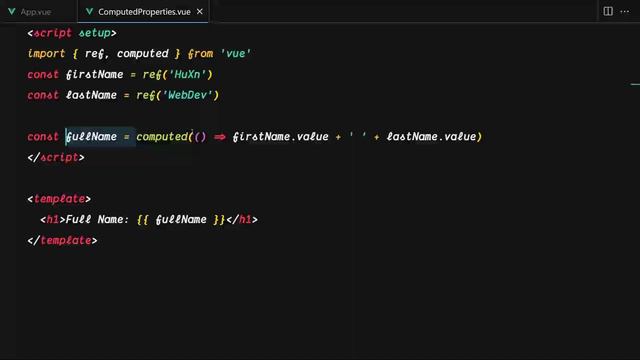Click the highlighted fullName variable

click(x=91, y=137)
